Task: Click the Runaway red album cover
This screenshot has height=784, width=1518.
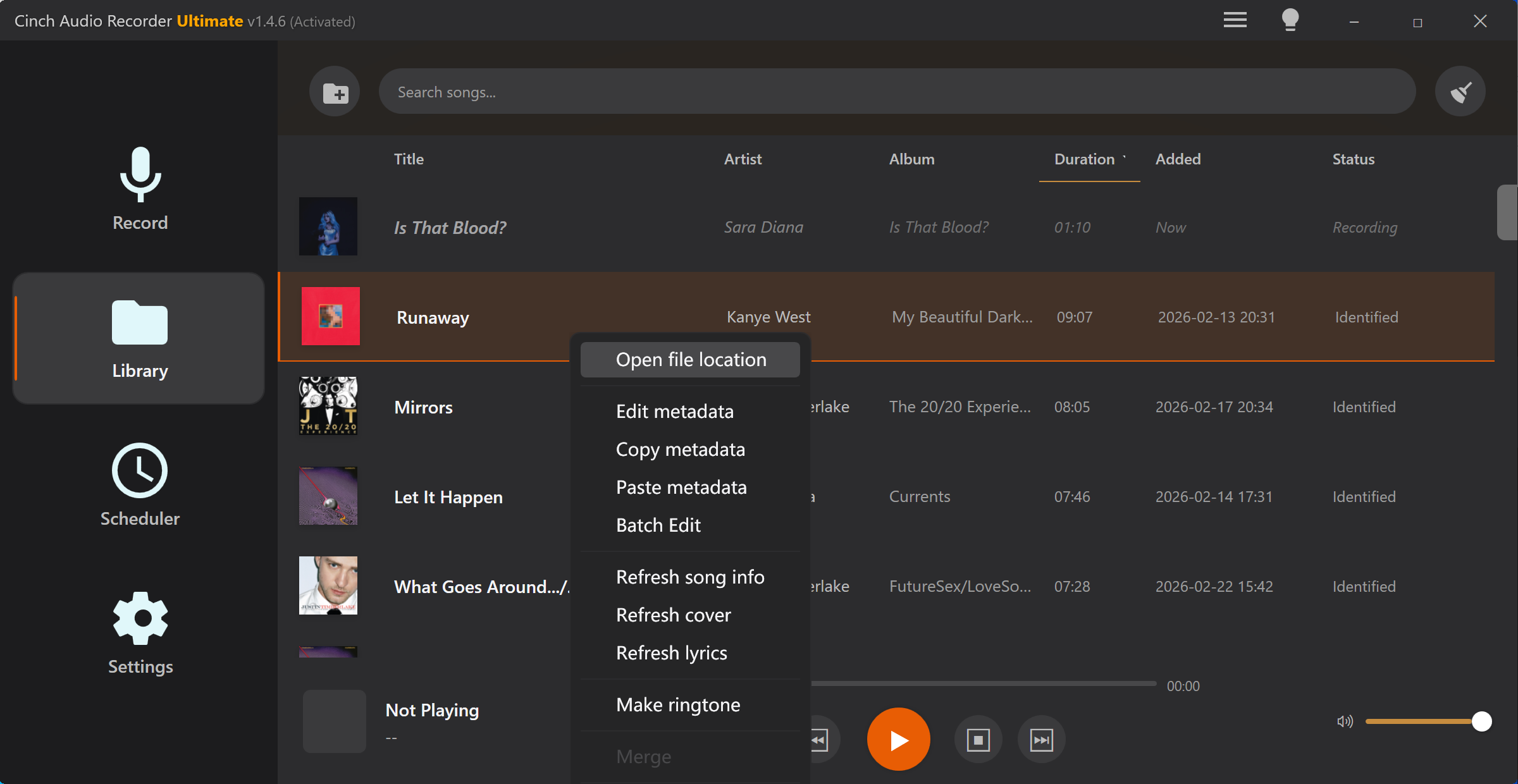Action: coord(331,316)
